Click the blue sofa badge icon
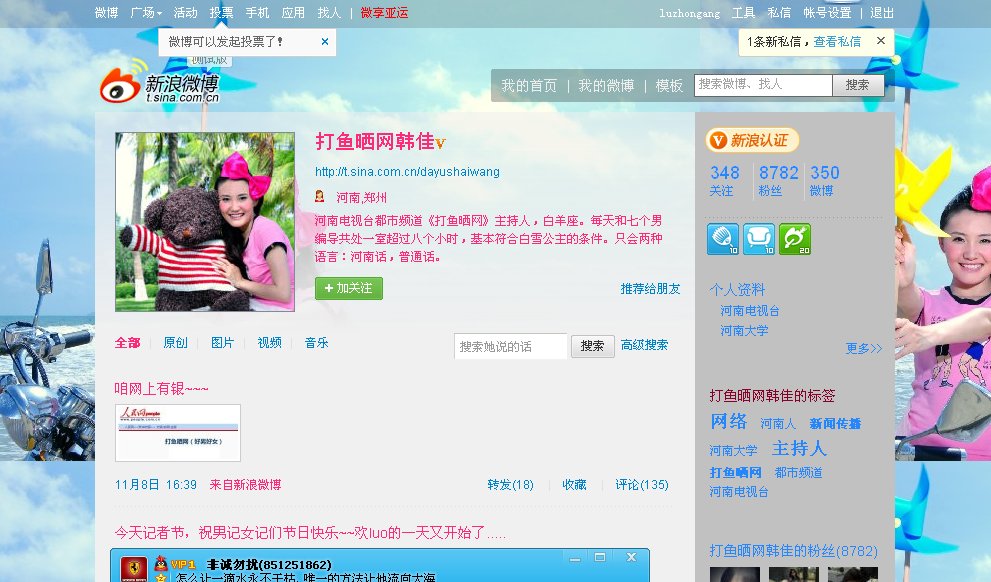 [759, 239]
